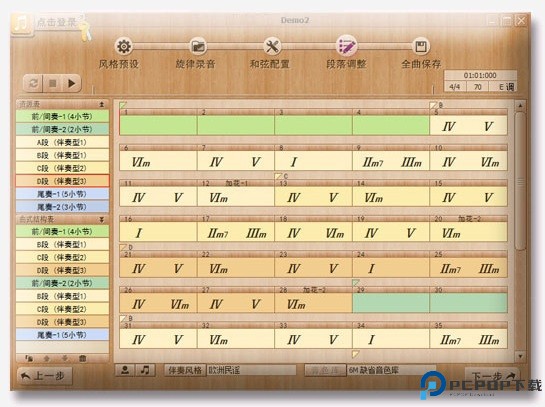Click the I chord in measure 34
The width and height of the screenshot is (545, 407).
[x=372, y=340]
